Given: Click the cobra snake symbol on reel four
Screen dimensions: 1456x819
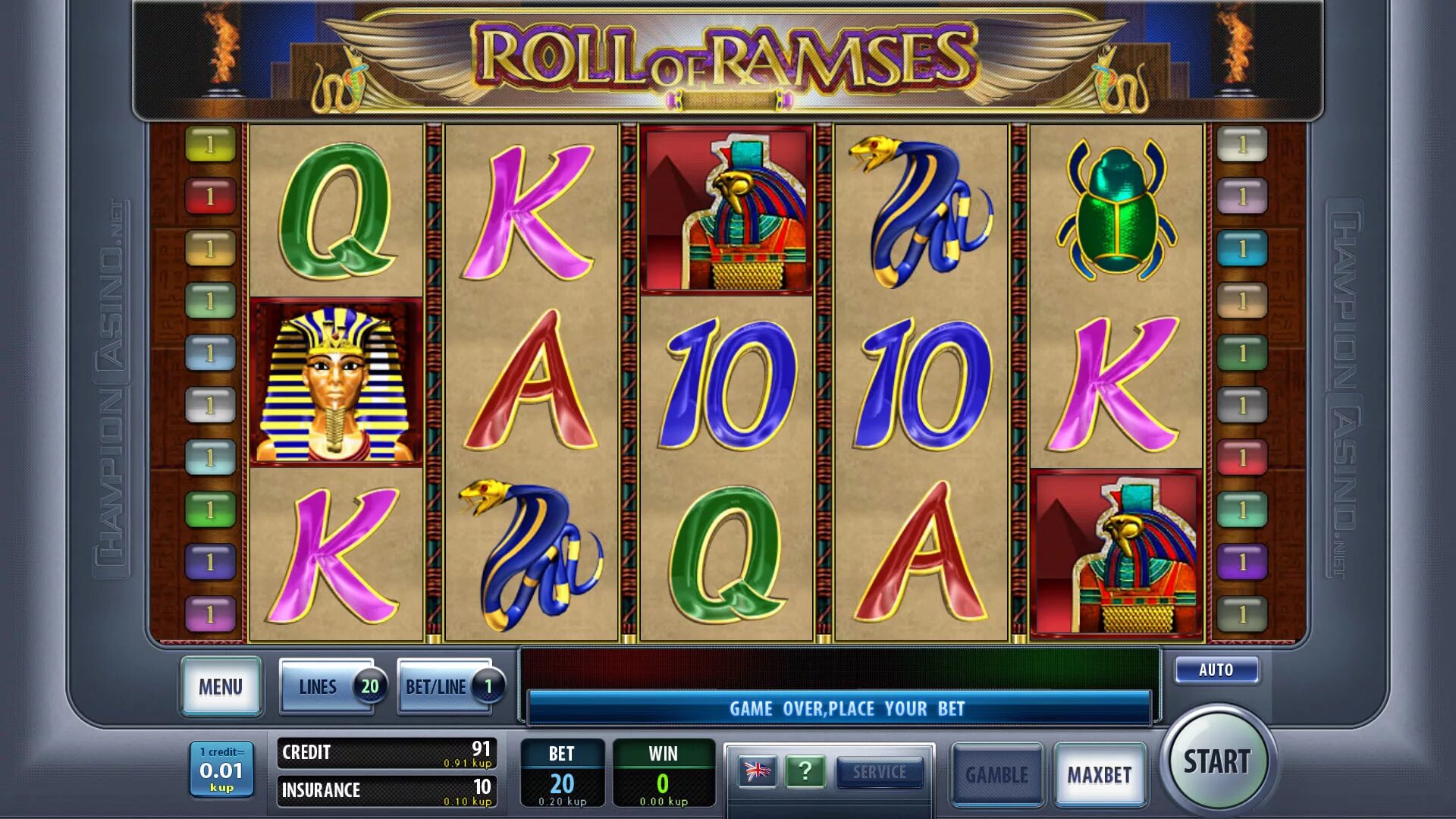Looking at the screenshot, I should coord(921,212).
